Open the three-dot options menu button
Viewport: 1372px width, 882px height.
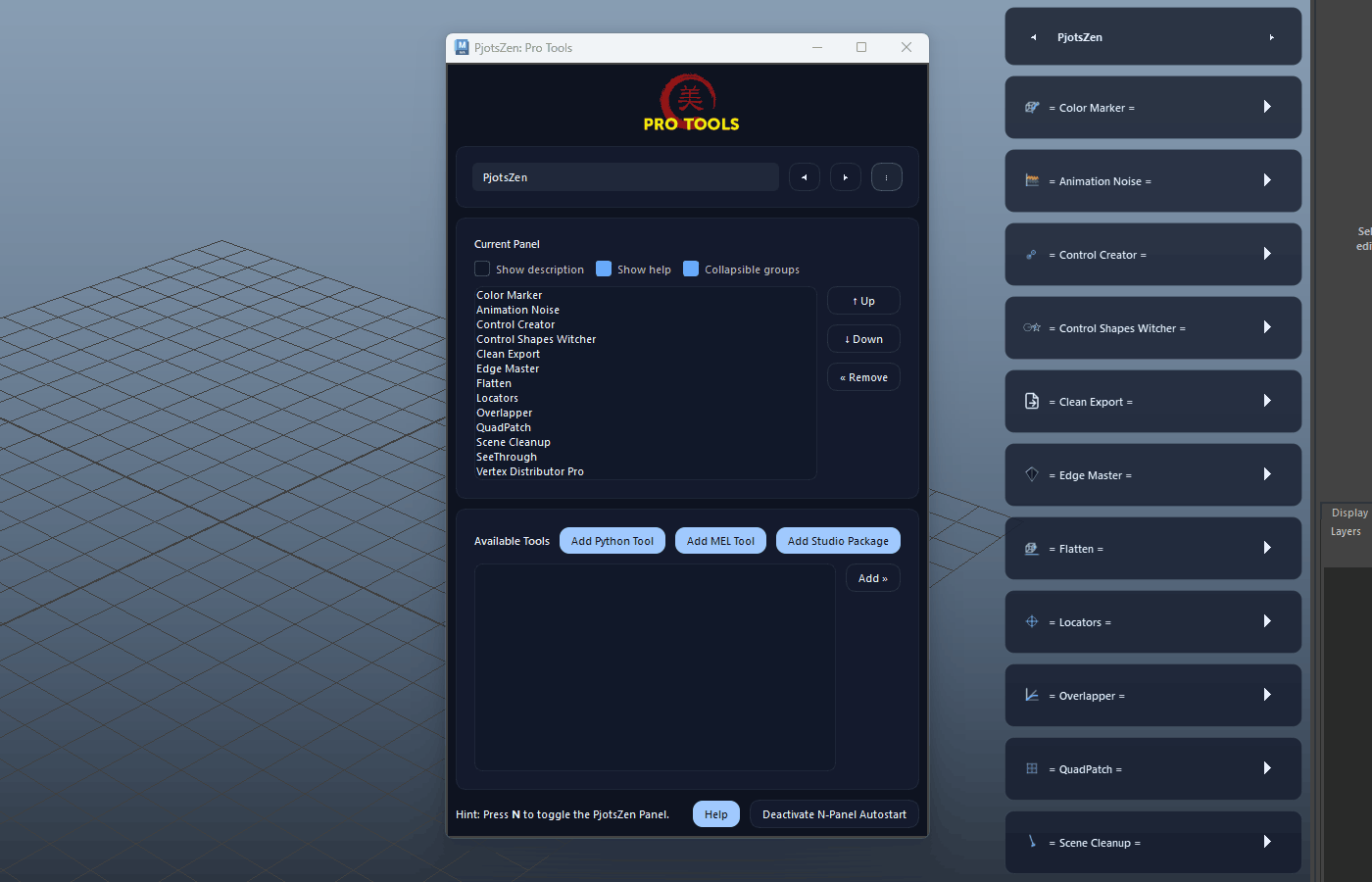click(887, 177)
